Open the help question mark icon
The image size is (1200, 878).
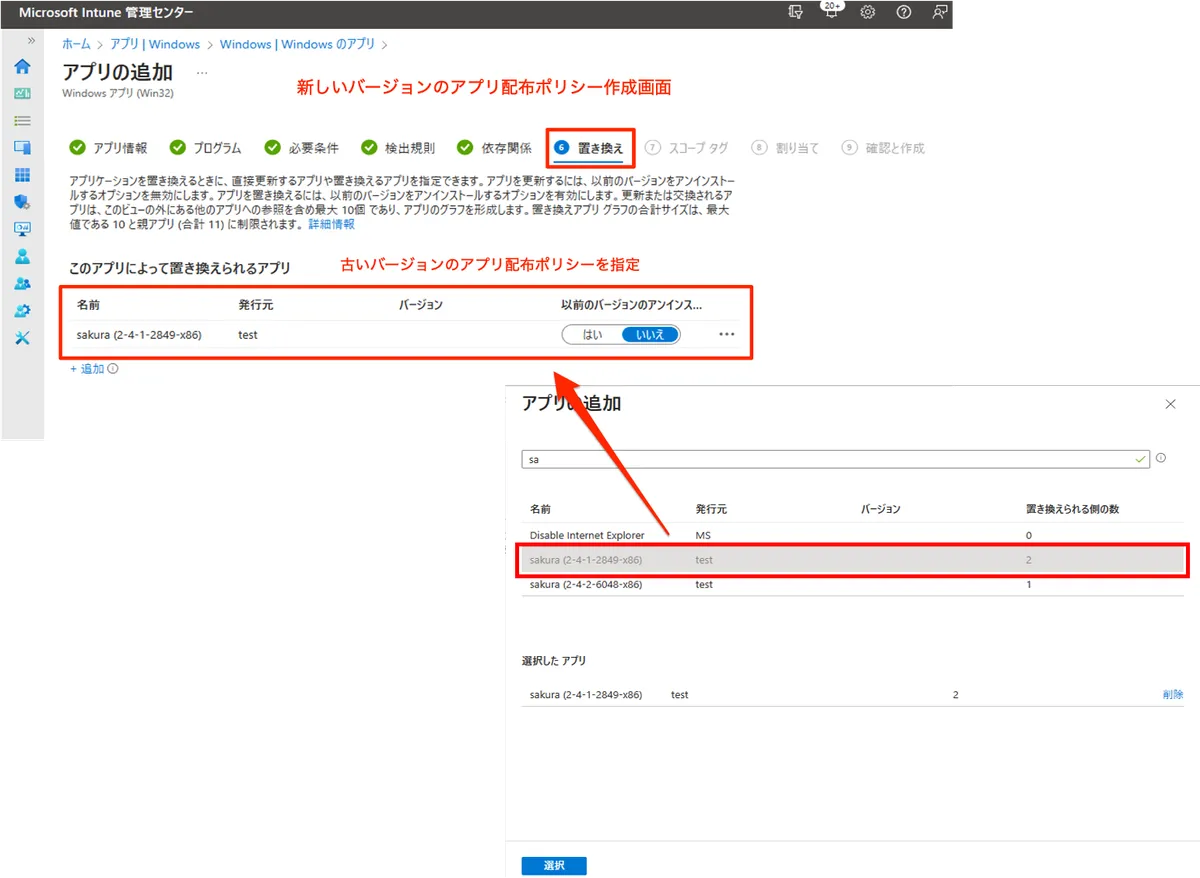(x=904, y=13)
